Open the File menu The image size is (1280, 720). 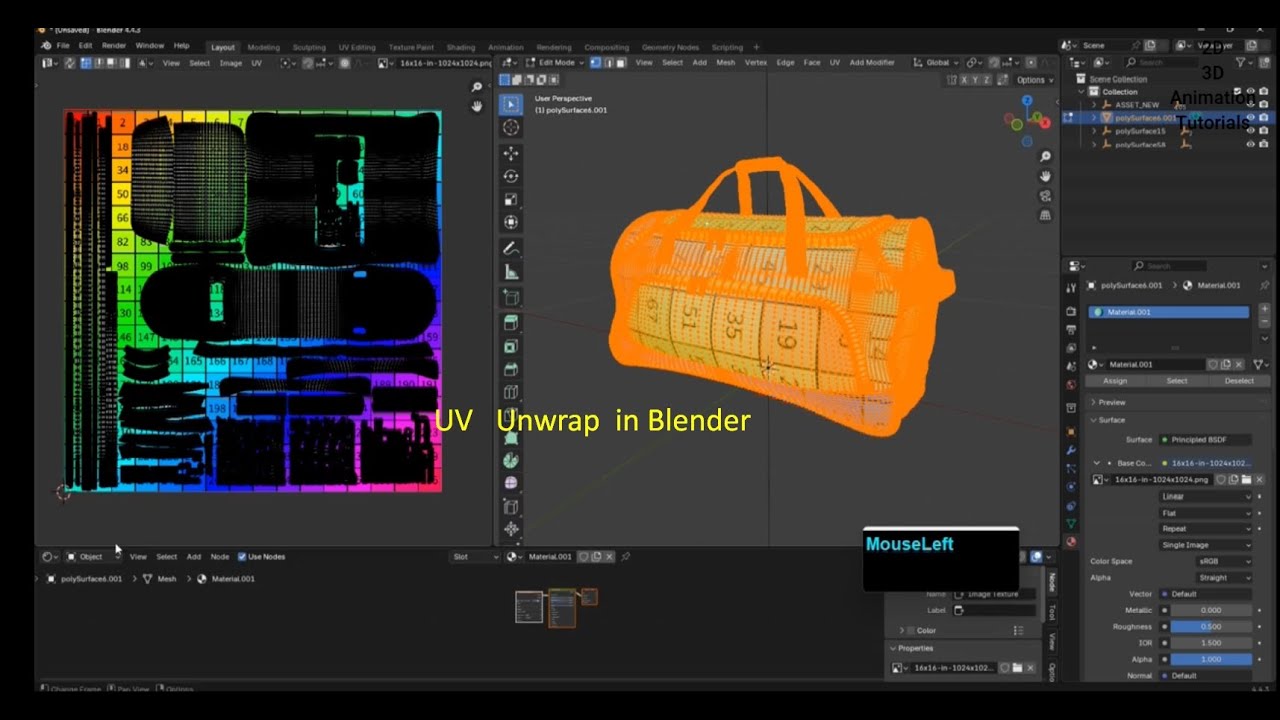pyautogui.click(x=63, y=46)
